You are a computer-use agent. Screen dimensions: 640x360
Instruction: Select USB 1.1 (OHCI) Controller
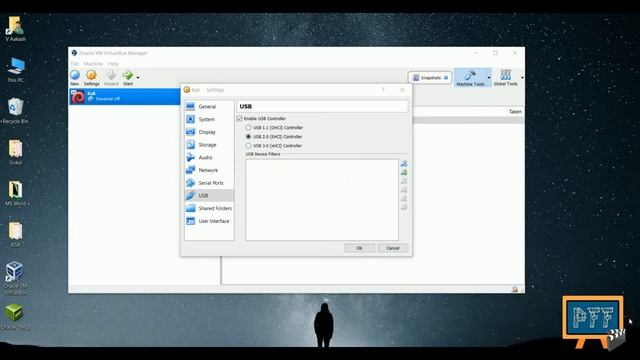click(248, 127)
